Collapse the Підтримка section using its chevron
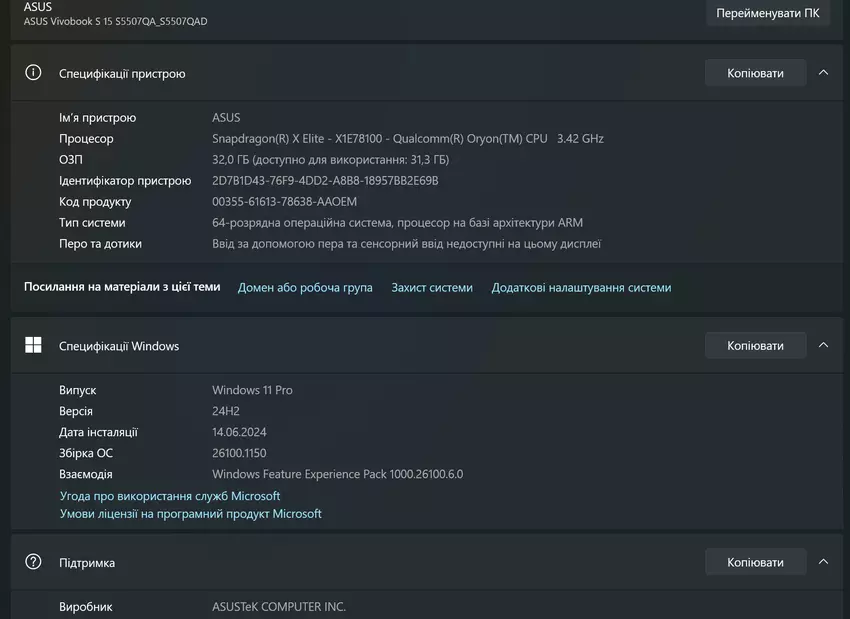Screen dimensions: 850x619 (x=823, y=562)
